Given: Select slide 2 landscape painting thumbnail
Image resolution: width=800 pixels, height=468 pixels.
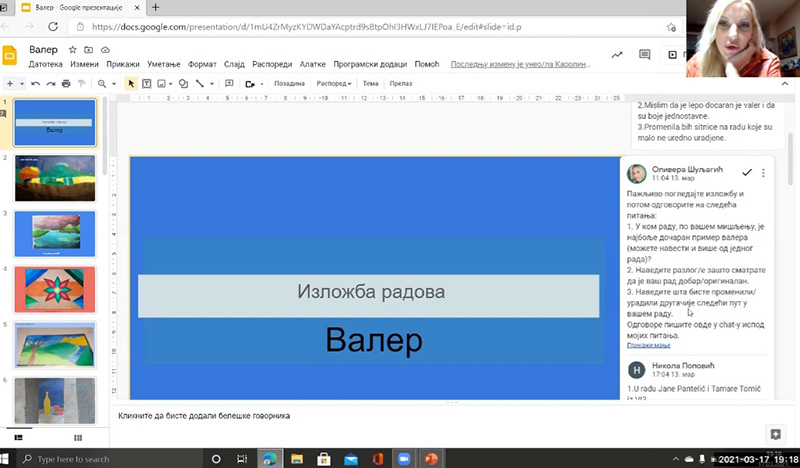Looking at the screenshot, I should [55, 178].
